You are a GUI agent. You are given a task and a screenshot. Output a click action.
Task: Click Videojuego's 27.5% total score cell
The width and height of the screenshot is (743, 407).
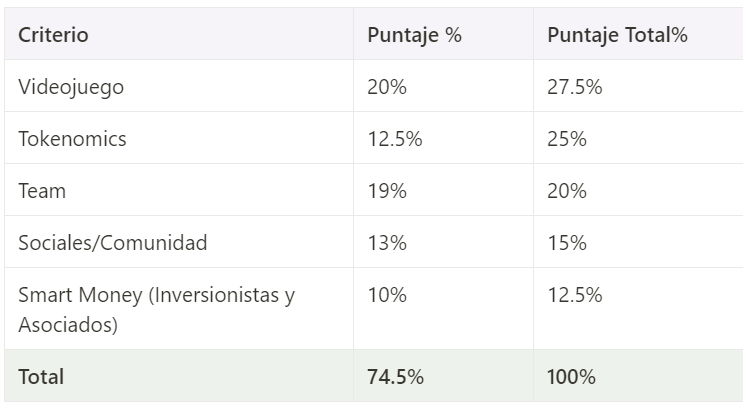(574, 87)
